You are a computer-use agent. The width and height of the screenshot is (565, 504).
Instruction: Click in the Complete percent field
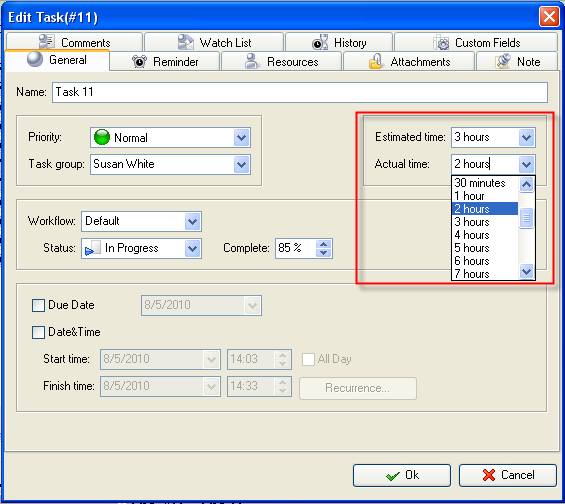(295, 248)
